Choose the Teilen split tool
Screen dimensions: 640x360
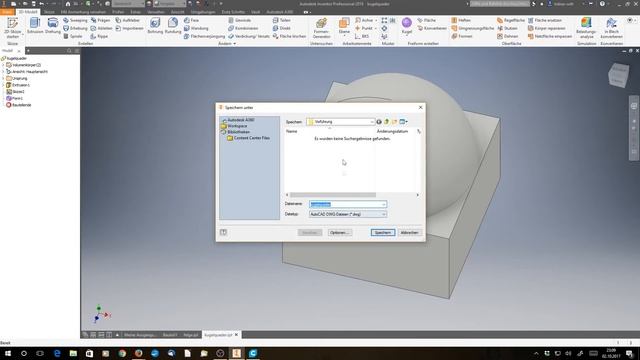click(282, 20)
